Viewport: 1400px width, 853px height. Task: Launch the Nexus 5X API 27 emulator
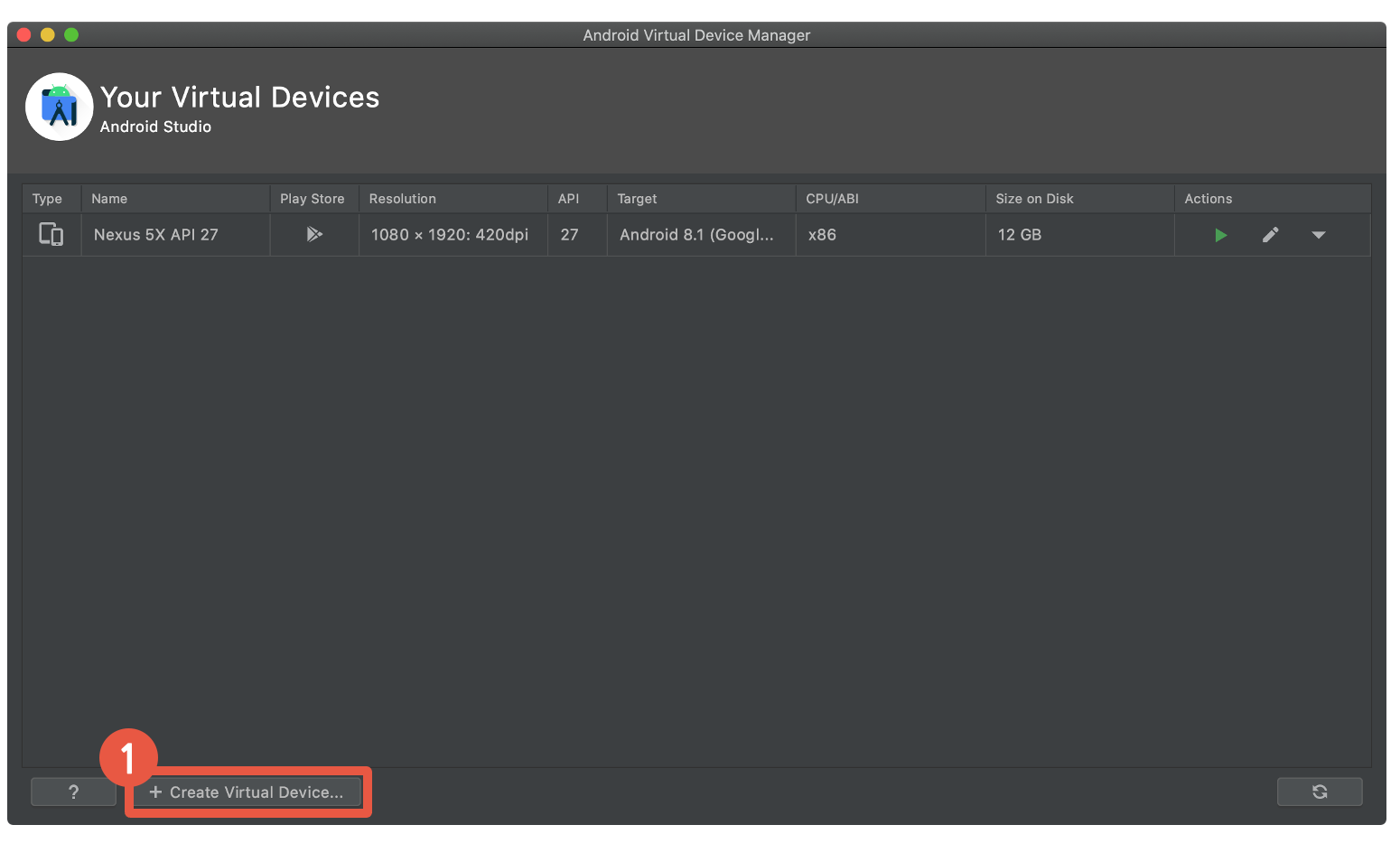pos(1220,235)
